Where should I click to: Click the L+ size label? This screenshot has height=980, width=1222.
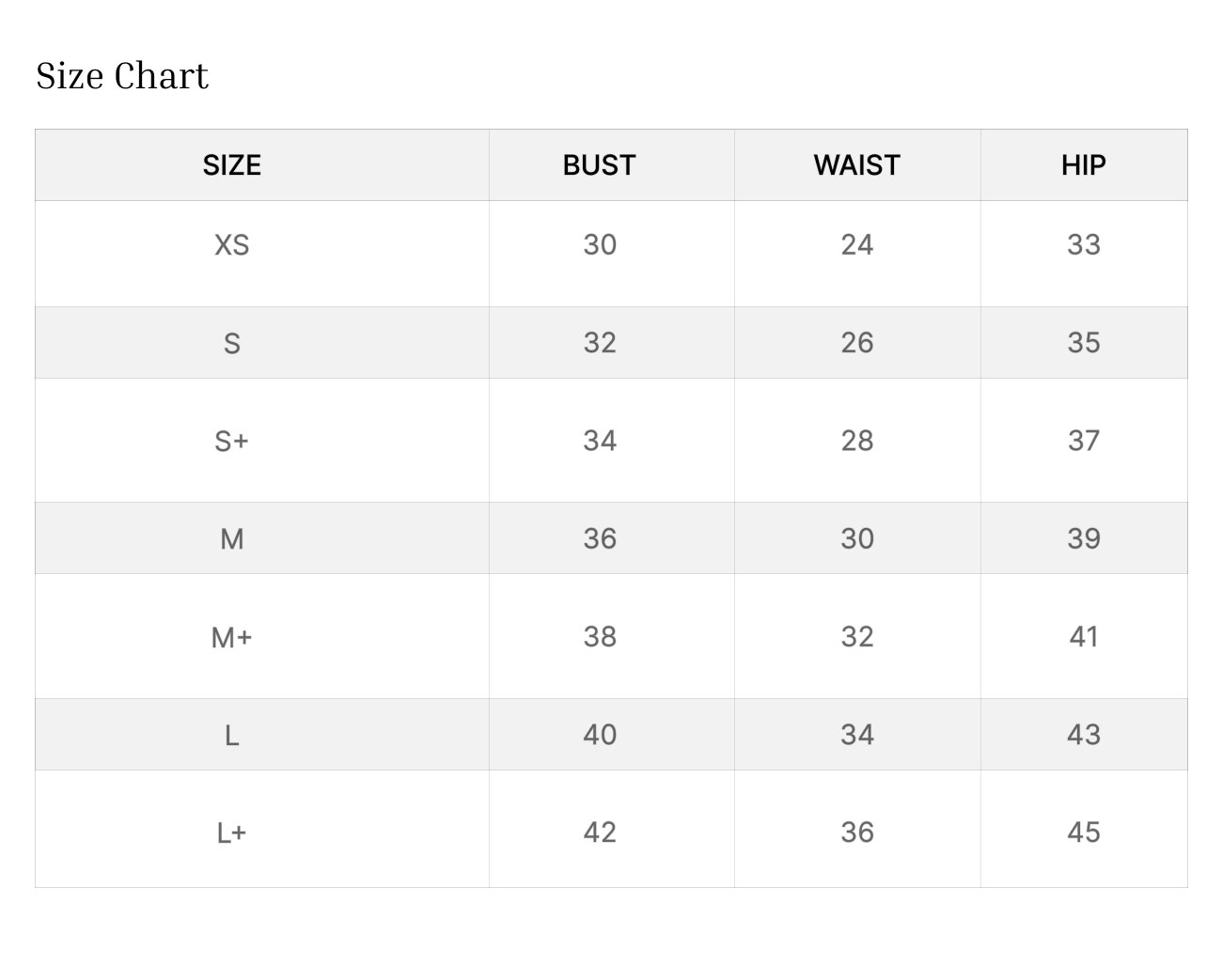click(232, 832)
